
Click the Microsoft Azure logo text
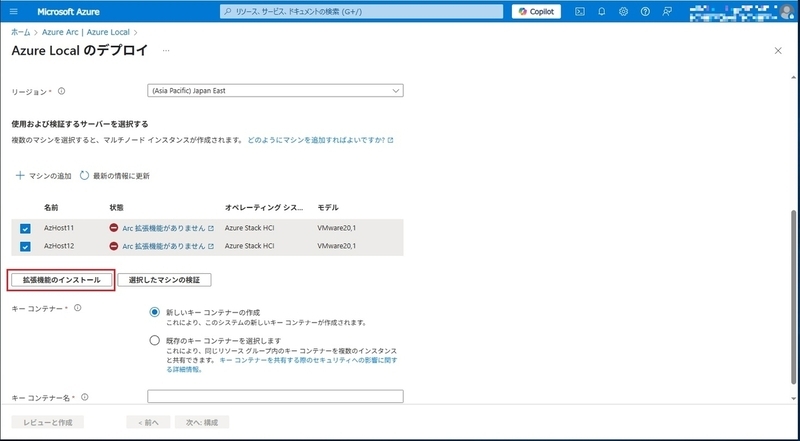68,11
